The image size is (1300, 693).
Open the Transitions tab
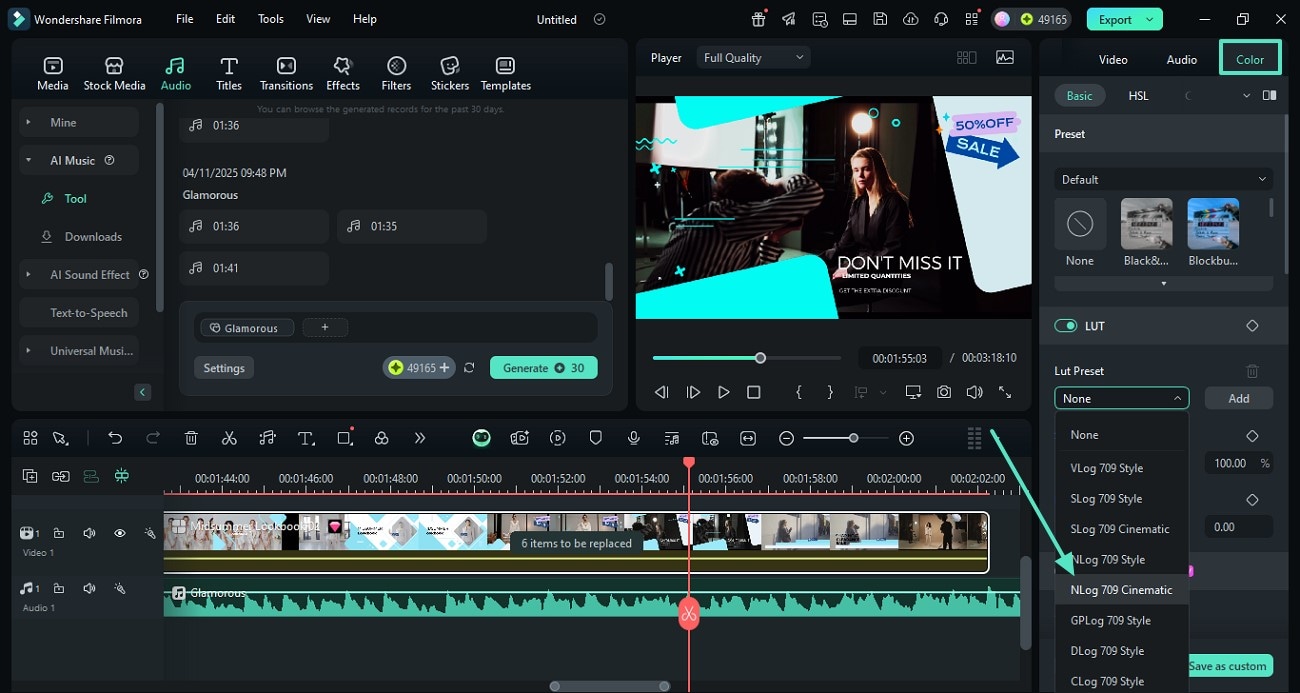pyautogui.click(x=286, y=73)
